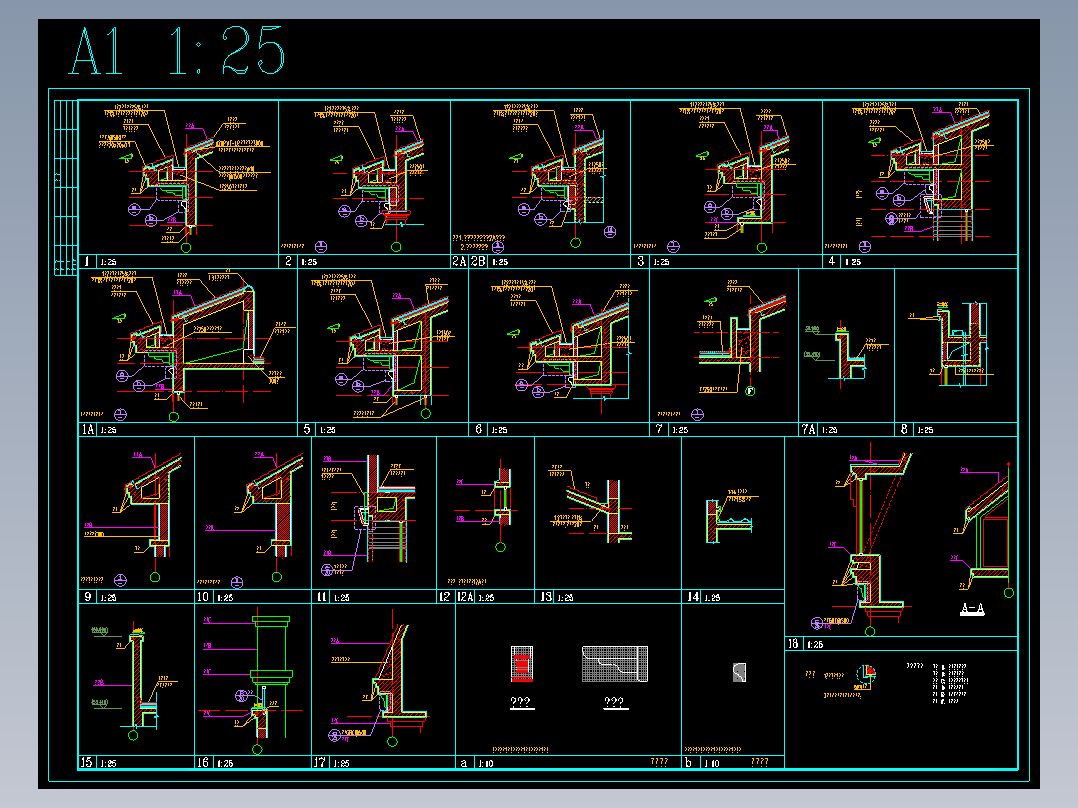Select the detail number label "13"
The height and width of the screenshot is (808, 1078).
(546, 597)
